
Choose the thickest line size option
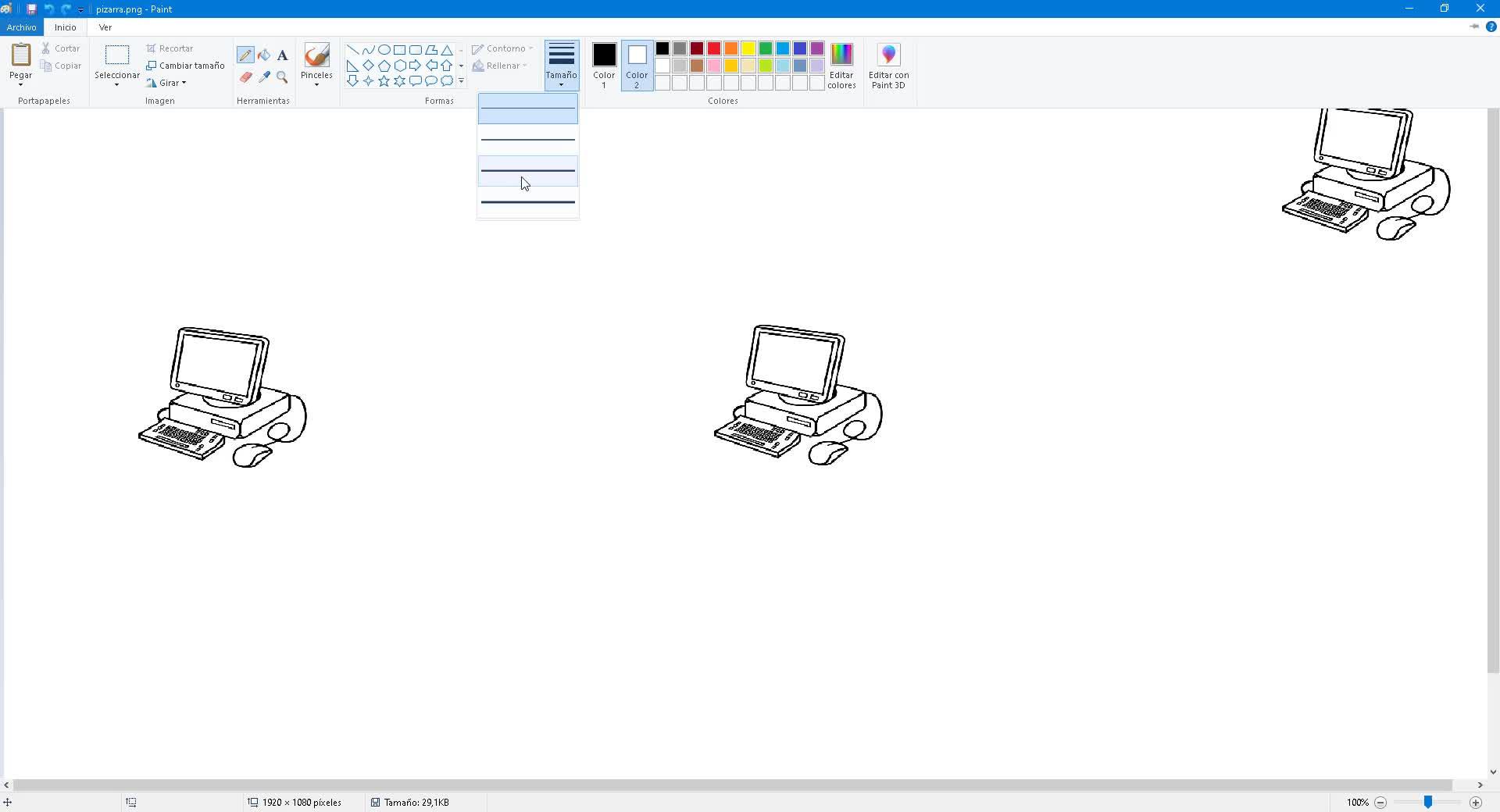tap(528, 202)
